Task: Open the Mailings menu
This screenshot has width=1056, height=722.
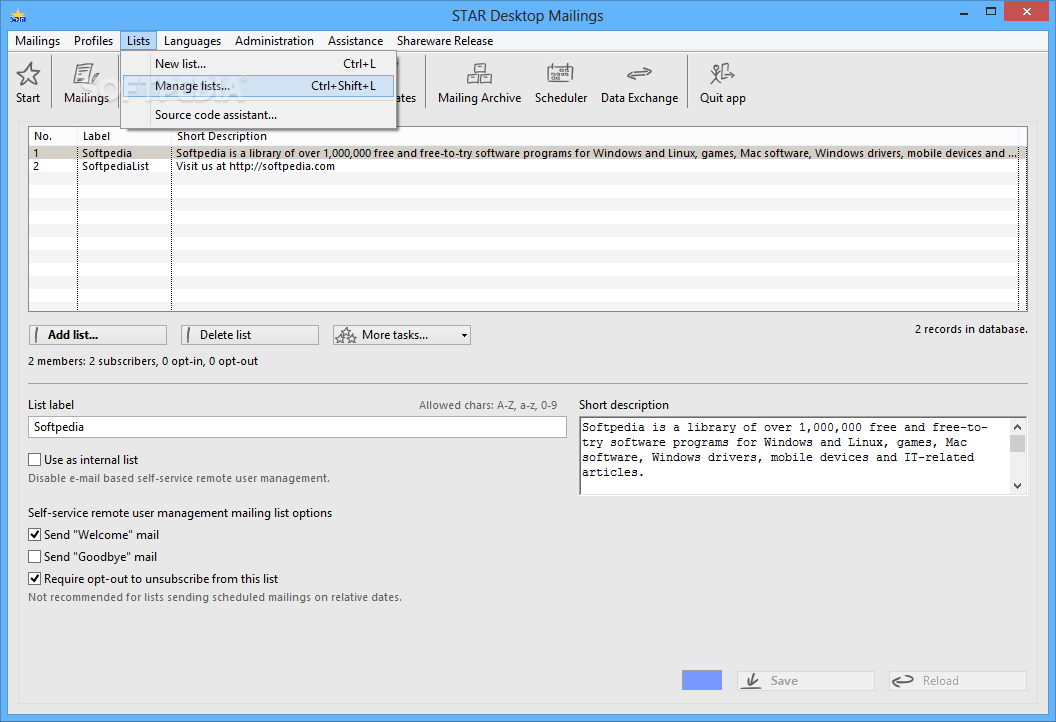Action: pos(38,41)
